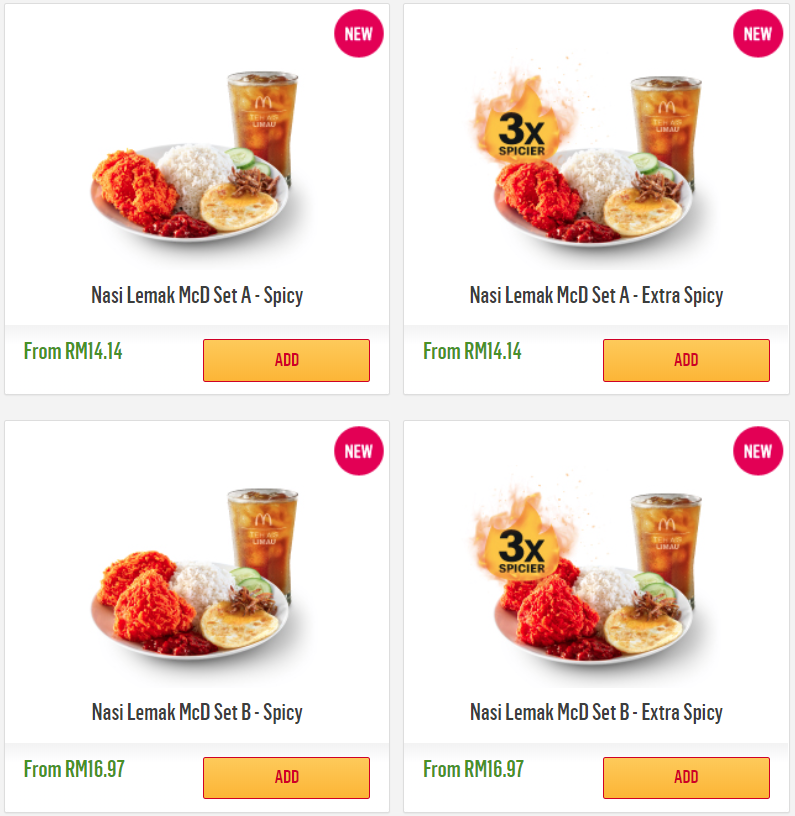This screenshot has height=816, width=795.
Task: Click NEW badge on Set A - Extra Spicy card
Action: tap(757, 34)
